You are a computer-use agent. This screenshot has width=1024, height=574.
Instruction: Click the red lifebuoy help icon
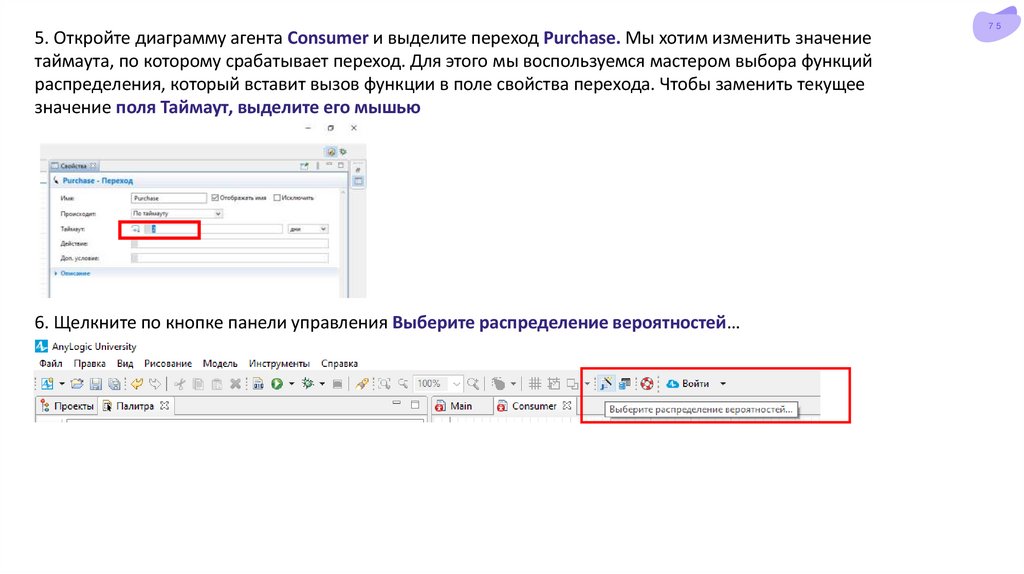click(646, 383)
